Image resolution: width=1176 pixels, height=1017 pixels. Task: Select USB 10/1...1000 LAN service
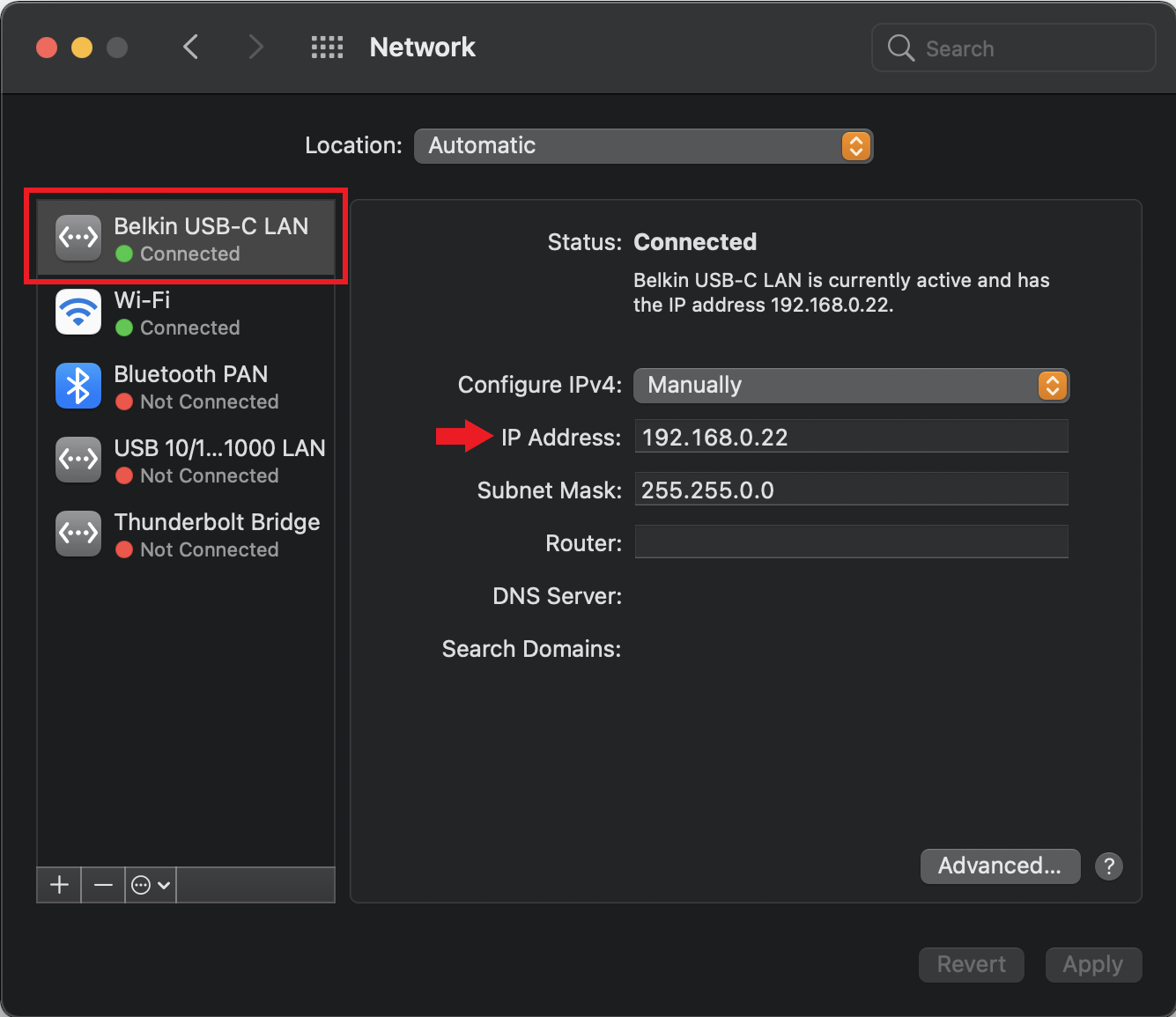pyautogui.click(x=186, y=461)
